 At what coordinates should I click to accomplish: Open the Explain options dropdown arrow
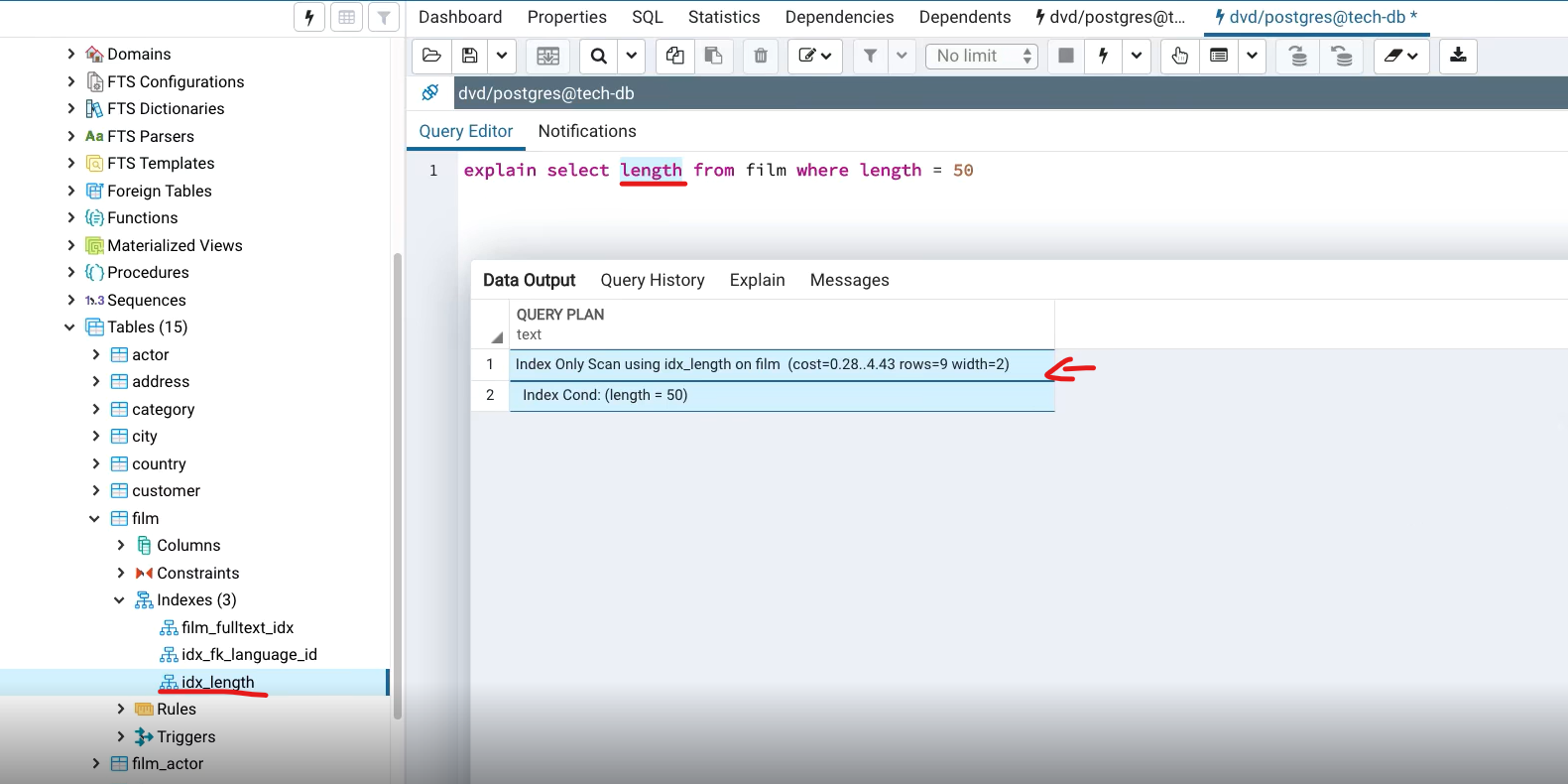point(1253,56)
